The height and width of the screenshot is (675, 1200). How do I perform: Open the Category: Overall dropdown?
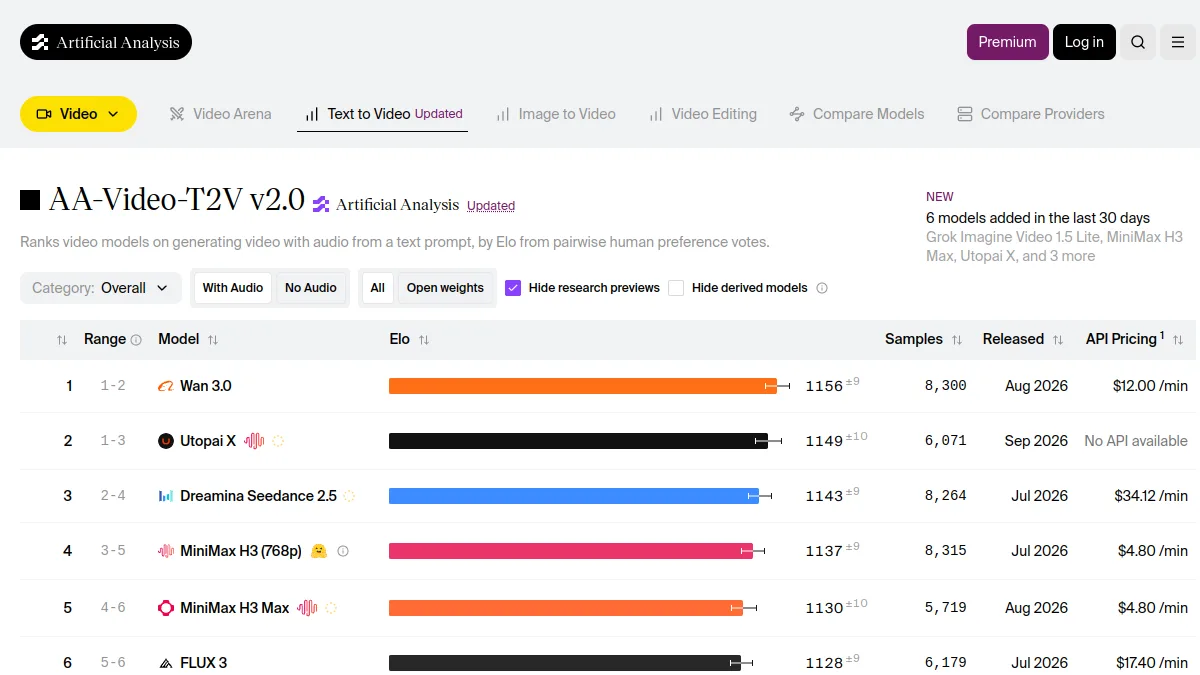pyautogui.click(x=101, y=288)
